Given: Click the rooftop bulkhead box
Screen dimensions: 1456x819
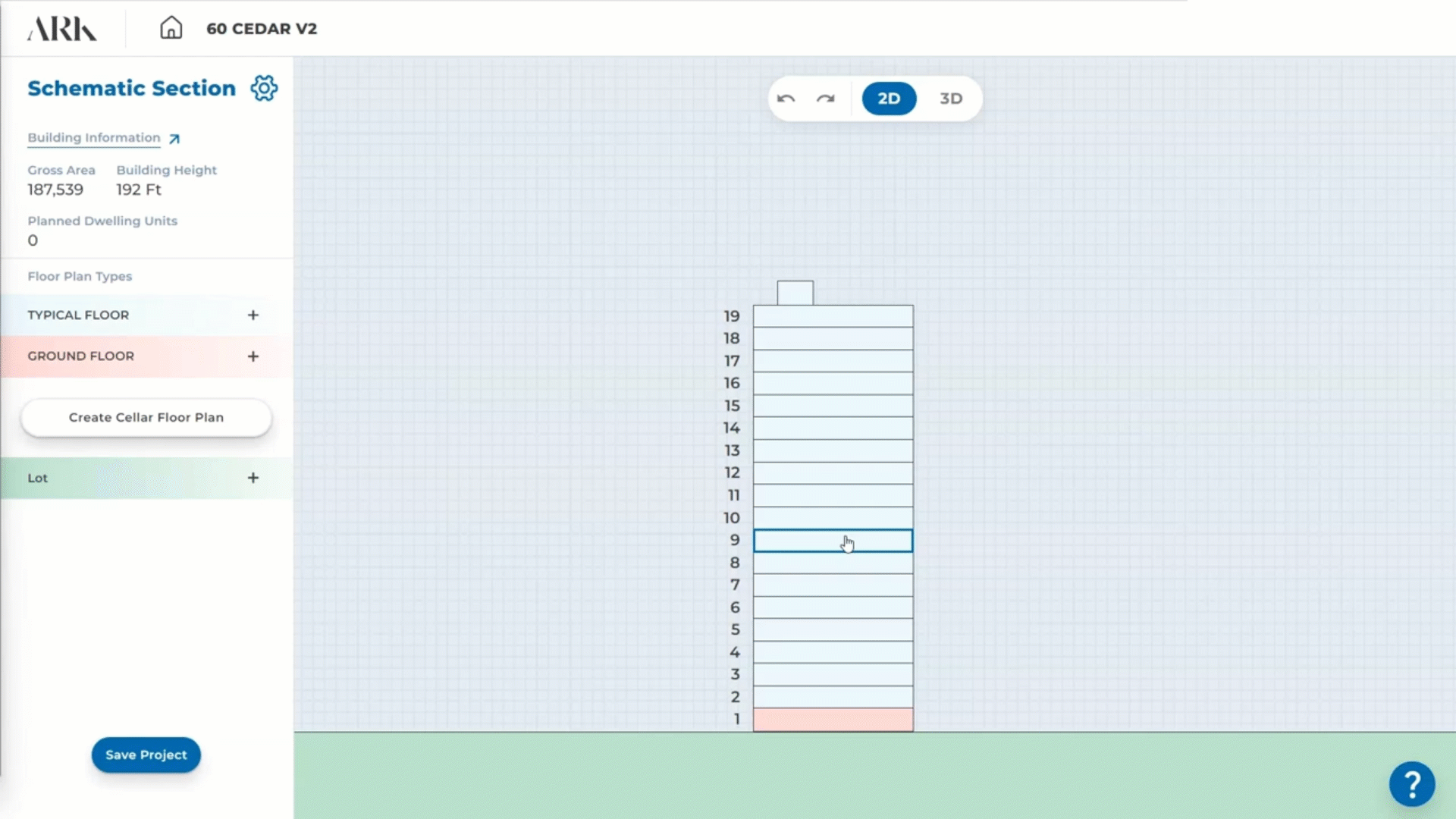Looking at the screenshot, I should 795,293.
